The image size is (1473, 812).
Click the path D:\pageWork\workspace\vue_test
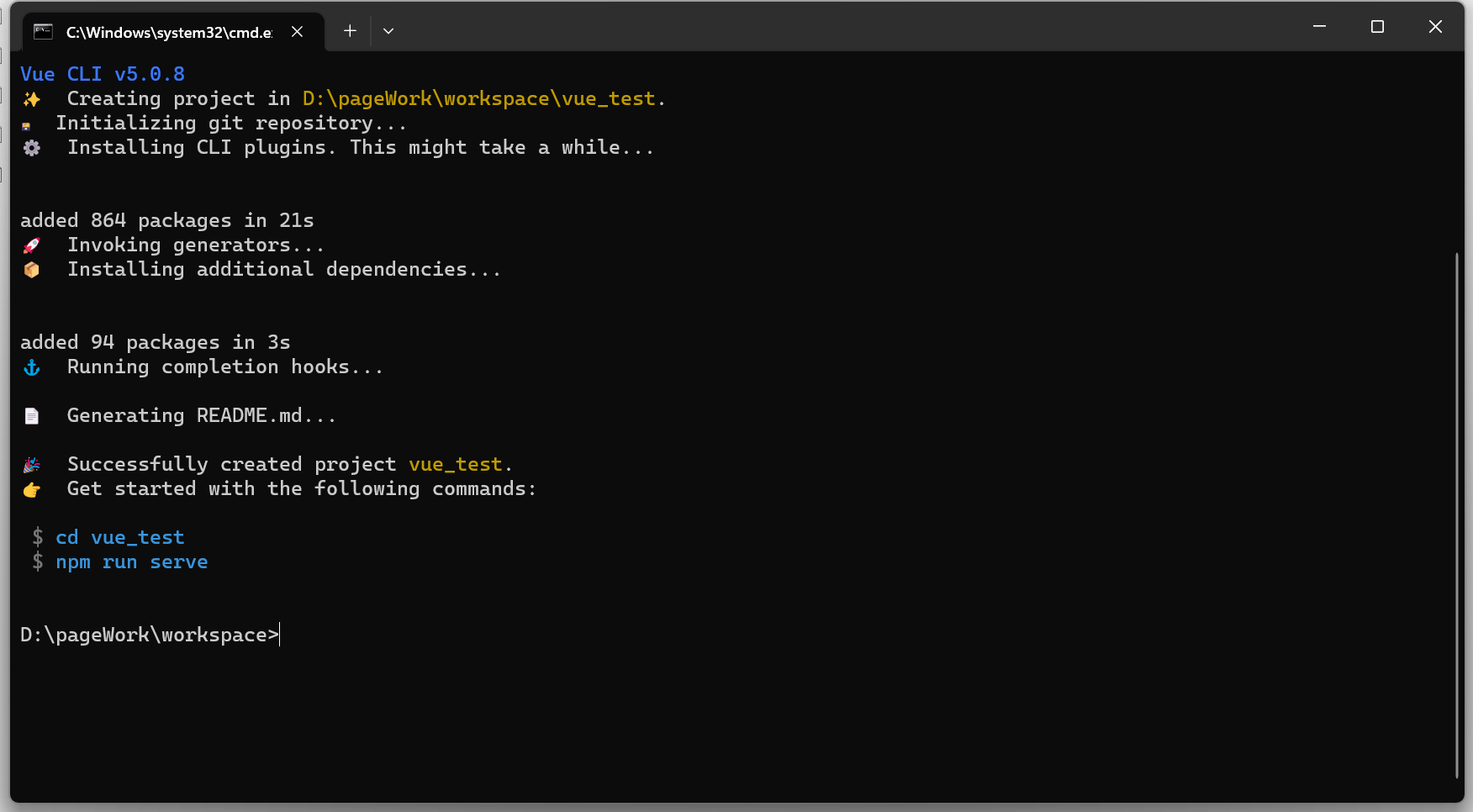(478, 98)
